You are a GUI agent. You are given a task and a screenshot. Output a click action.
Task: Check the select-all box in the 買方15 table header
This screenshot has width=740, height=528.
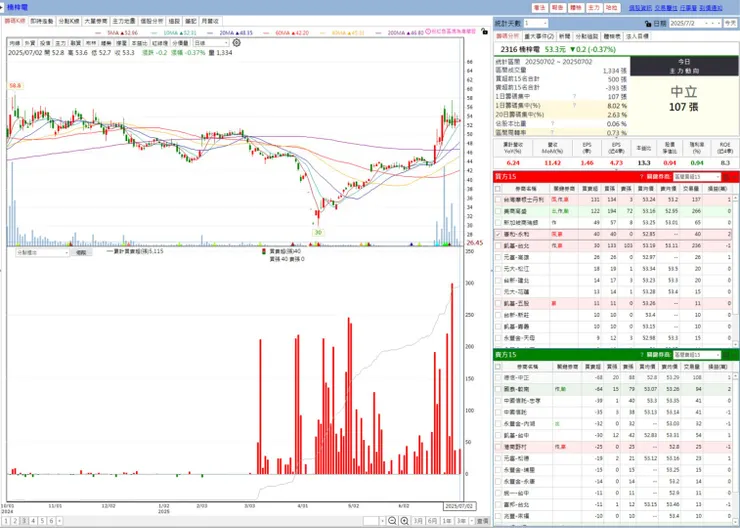point(498,189)
